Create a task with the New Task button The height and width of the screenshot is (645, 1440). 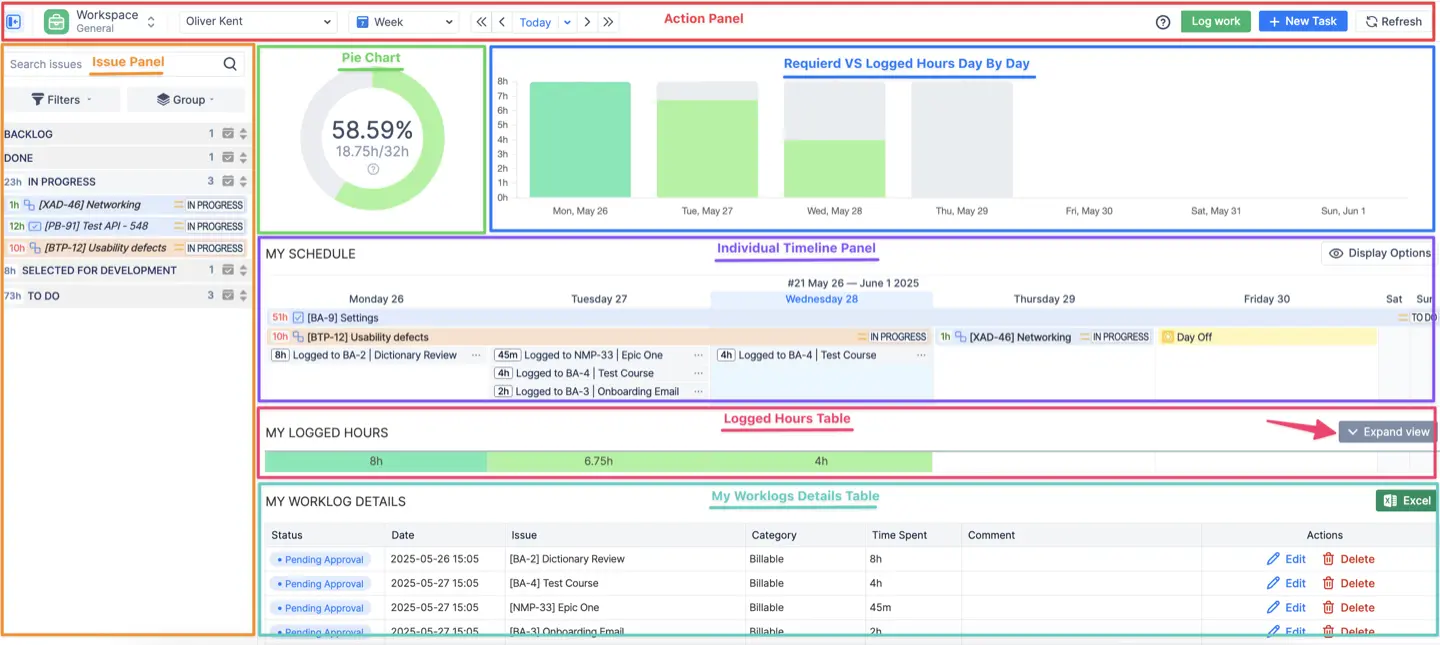1303,20
